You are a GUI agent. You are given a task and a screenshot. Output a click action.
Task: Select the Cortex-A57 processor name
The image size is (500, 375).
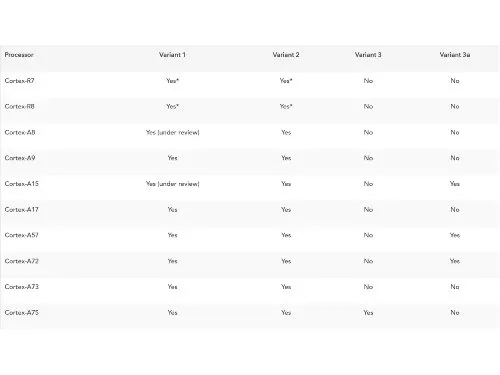[x=21, y=235]
